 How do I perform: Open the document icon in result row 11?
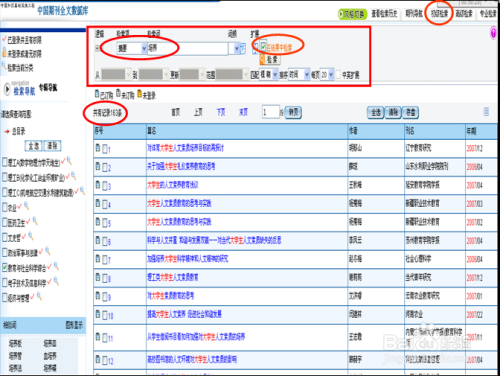click(x=98, y=337)
